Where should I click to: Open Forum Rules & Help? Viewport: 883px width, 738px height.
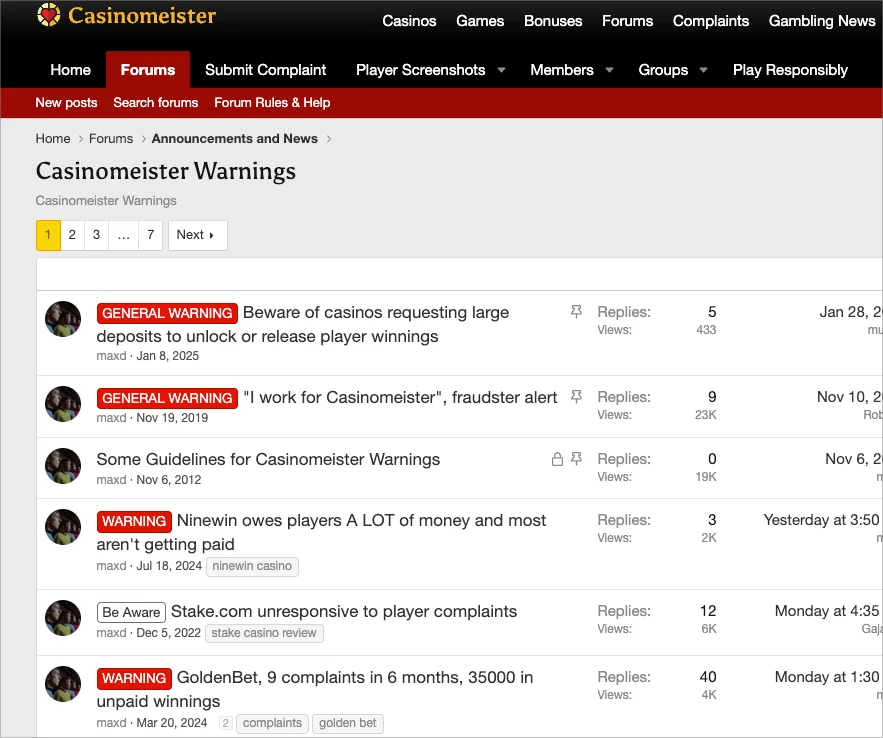(x=272, y=102)
